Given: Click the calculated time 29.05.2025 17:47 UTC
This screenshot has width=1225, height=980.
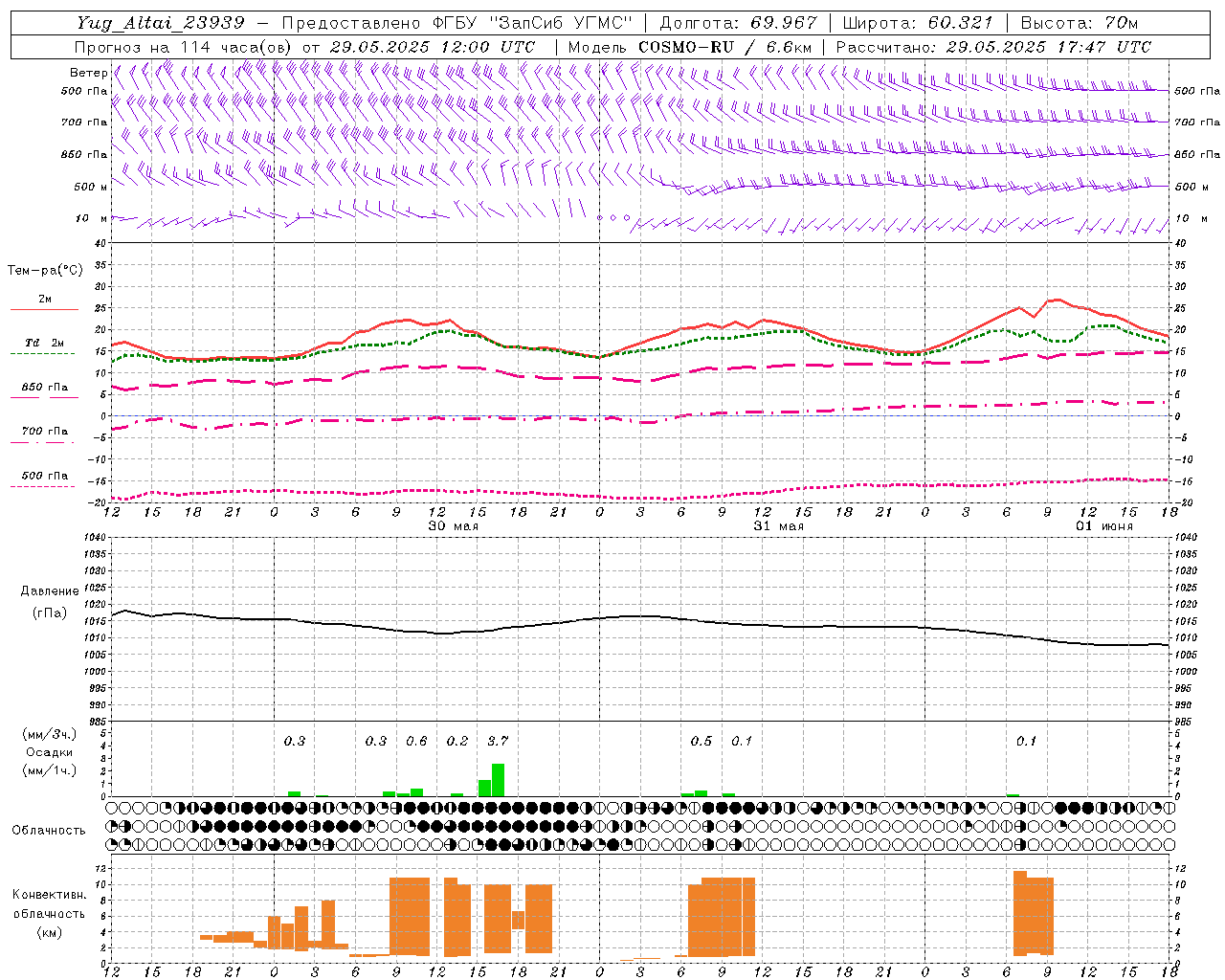Looking at the screenshot, I should 1048,47.
